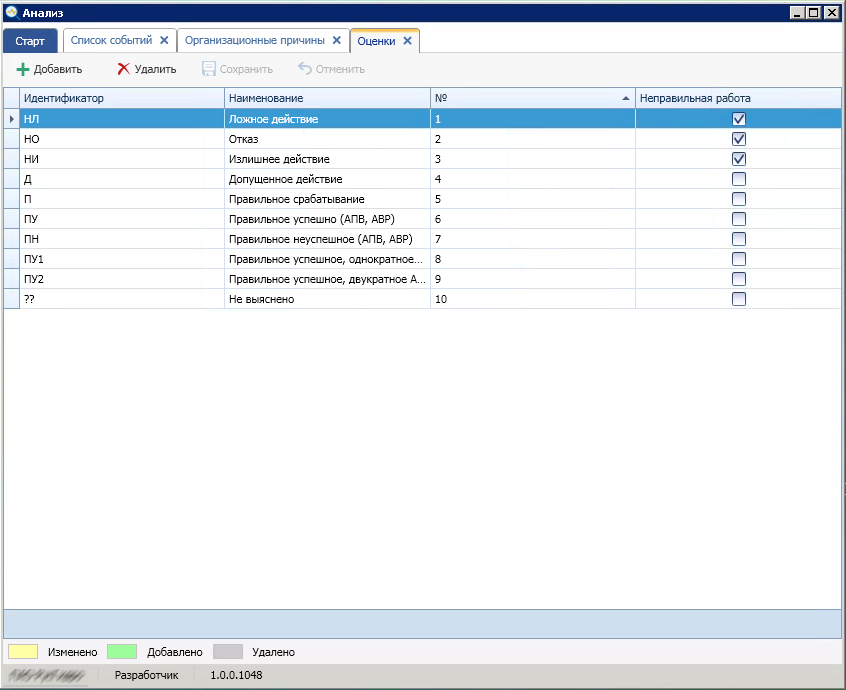Image resolution: width=846 pixels, height=690 pixels.
Task: Select number cell 10
Action: click(533, 298)
